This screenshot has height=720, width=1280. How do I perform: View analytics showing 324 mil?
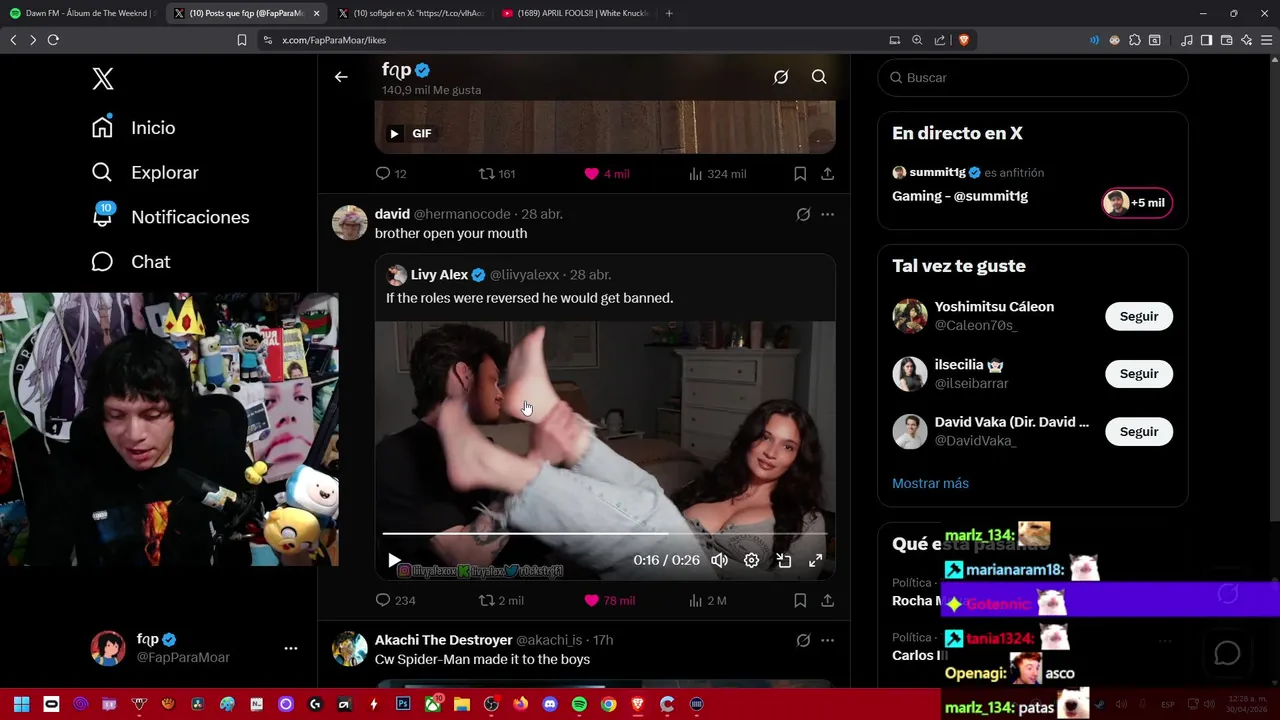(x=717, y=173)
